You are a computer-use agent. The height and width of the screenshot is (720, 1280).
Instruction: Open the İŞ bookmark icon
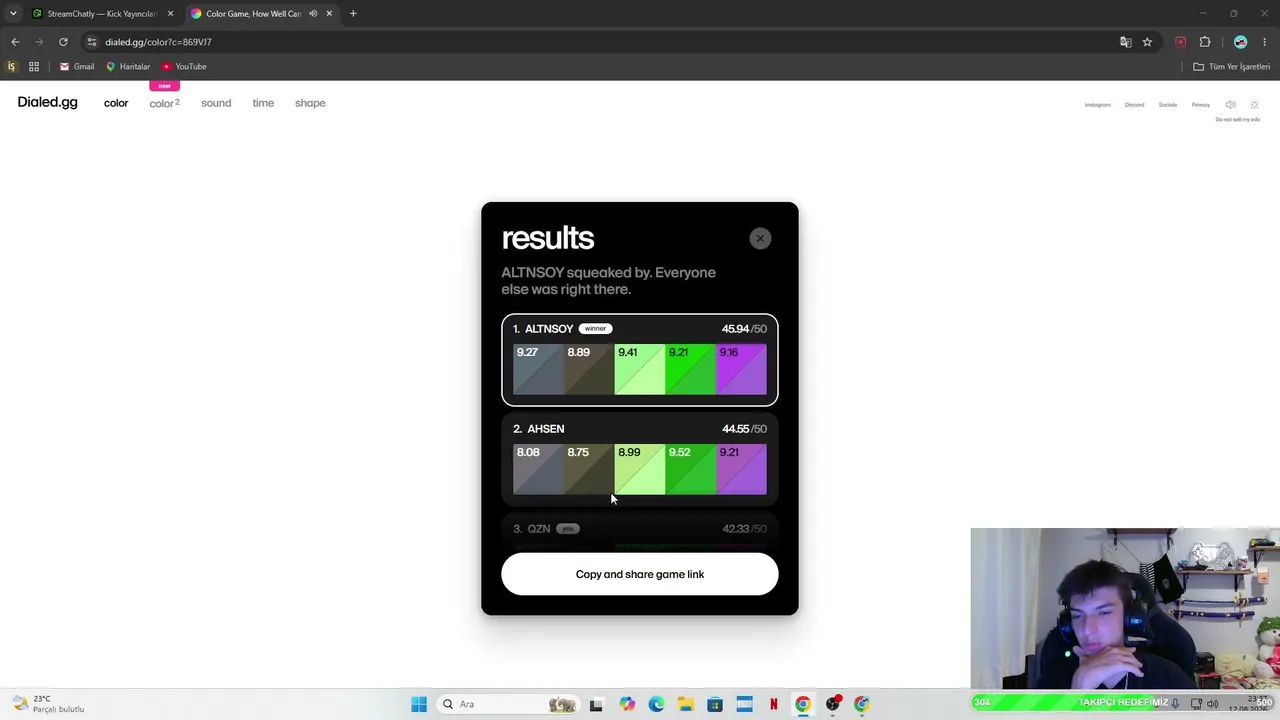point(12,67)
